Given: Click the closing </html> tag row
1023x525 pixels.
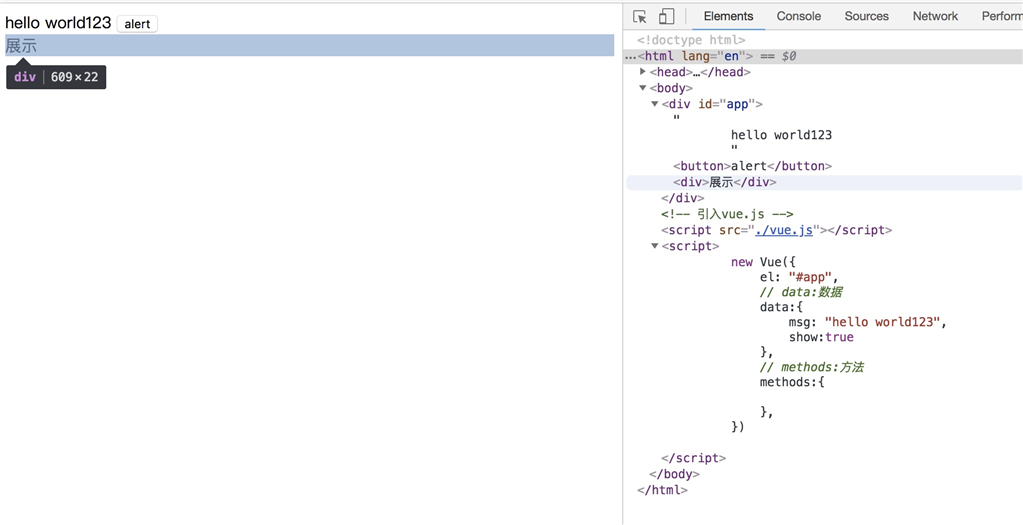Looking at the screenshot, I should (662, 490).
